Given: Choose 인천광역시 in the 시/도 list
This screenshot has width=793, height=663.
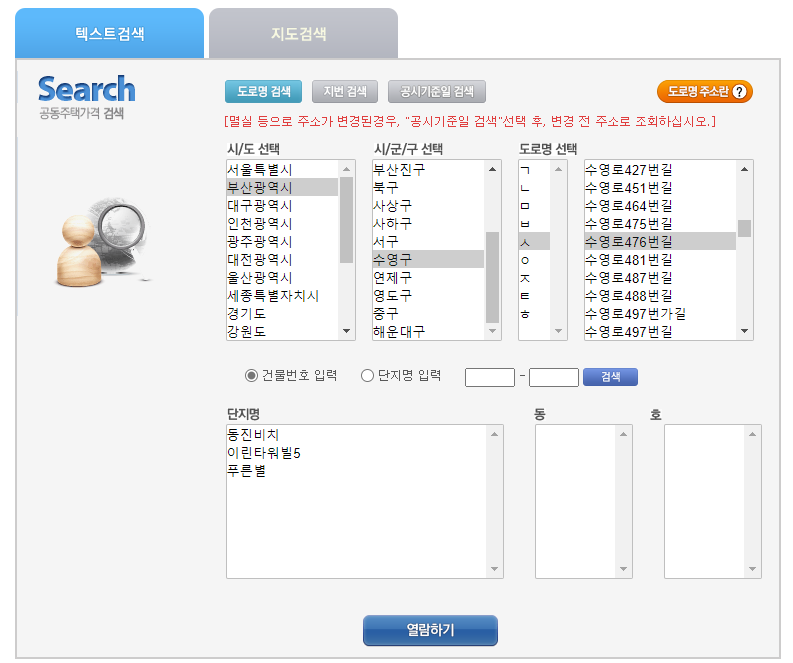Looking at the screenshot, I should (x=282, y=223).
